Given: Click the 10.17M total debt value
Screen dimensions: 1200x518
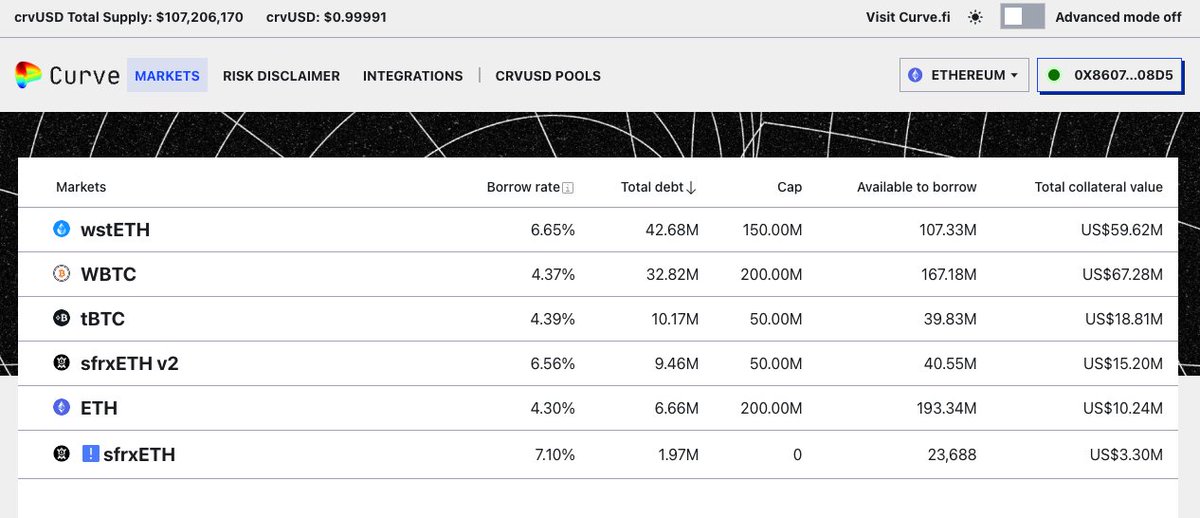Looking at the screenshot, I should point(674,319).
